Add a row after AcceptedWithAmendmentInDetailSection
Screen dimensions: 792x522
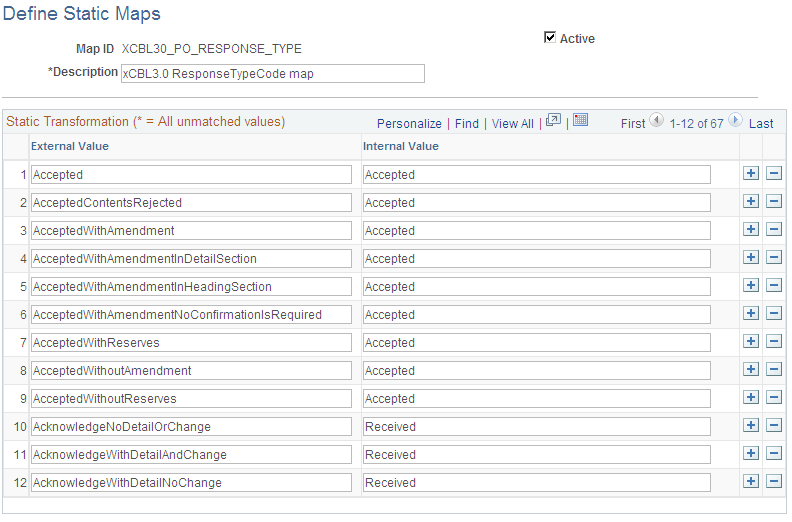(751, 257)
